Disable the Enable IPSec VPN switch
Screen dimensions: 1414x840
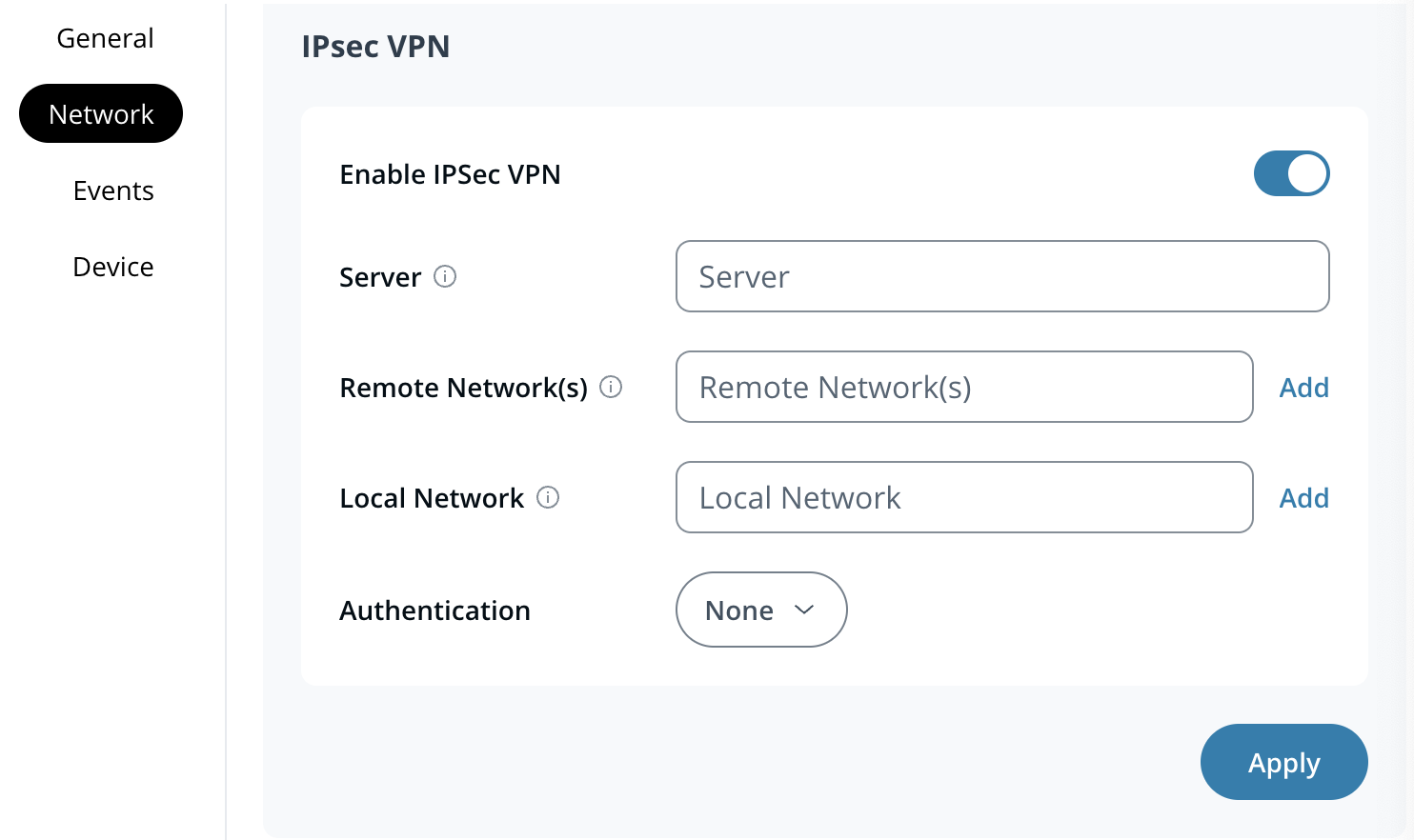1291,173
